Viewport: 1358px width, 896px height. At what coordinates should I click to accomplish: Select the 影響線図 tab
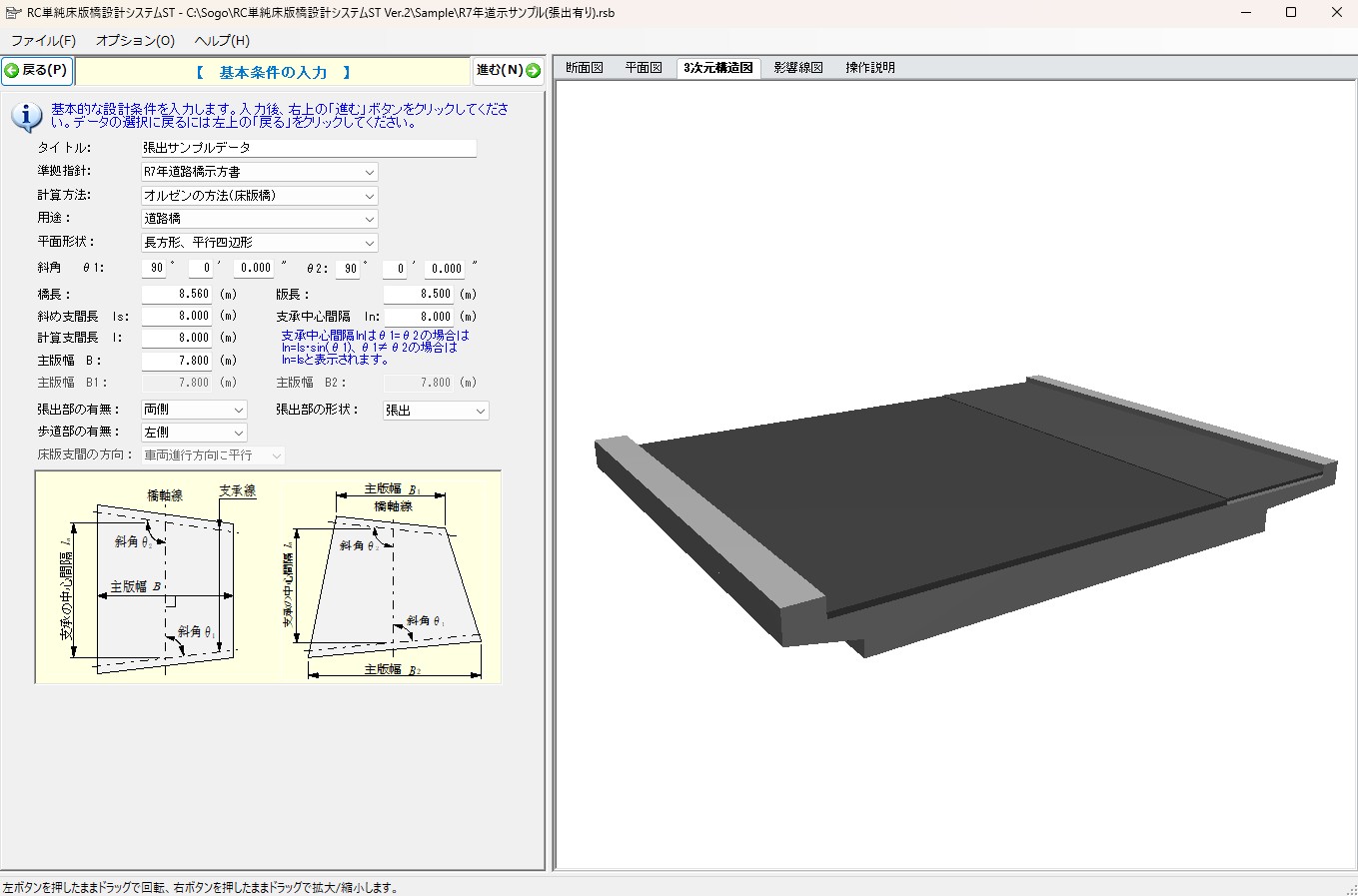tap(798, 68)
